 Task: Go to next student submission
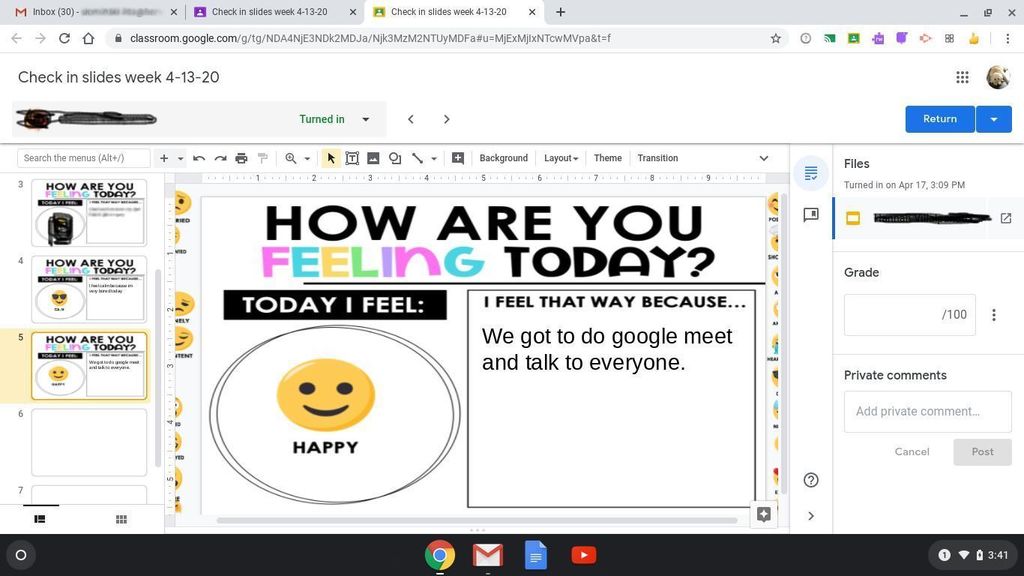pyautogui.click(x=447, y=119)
